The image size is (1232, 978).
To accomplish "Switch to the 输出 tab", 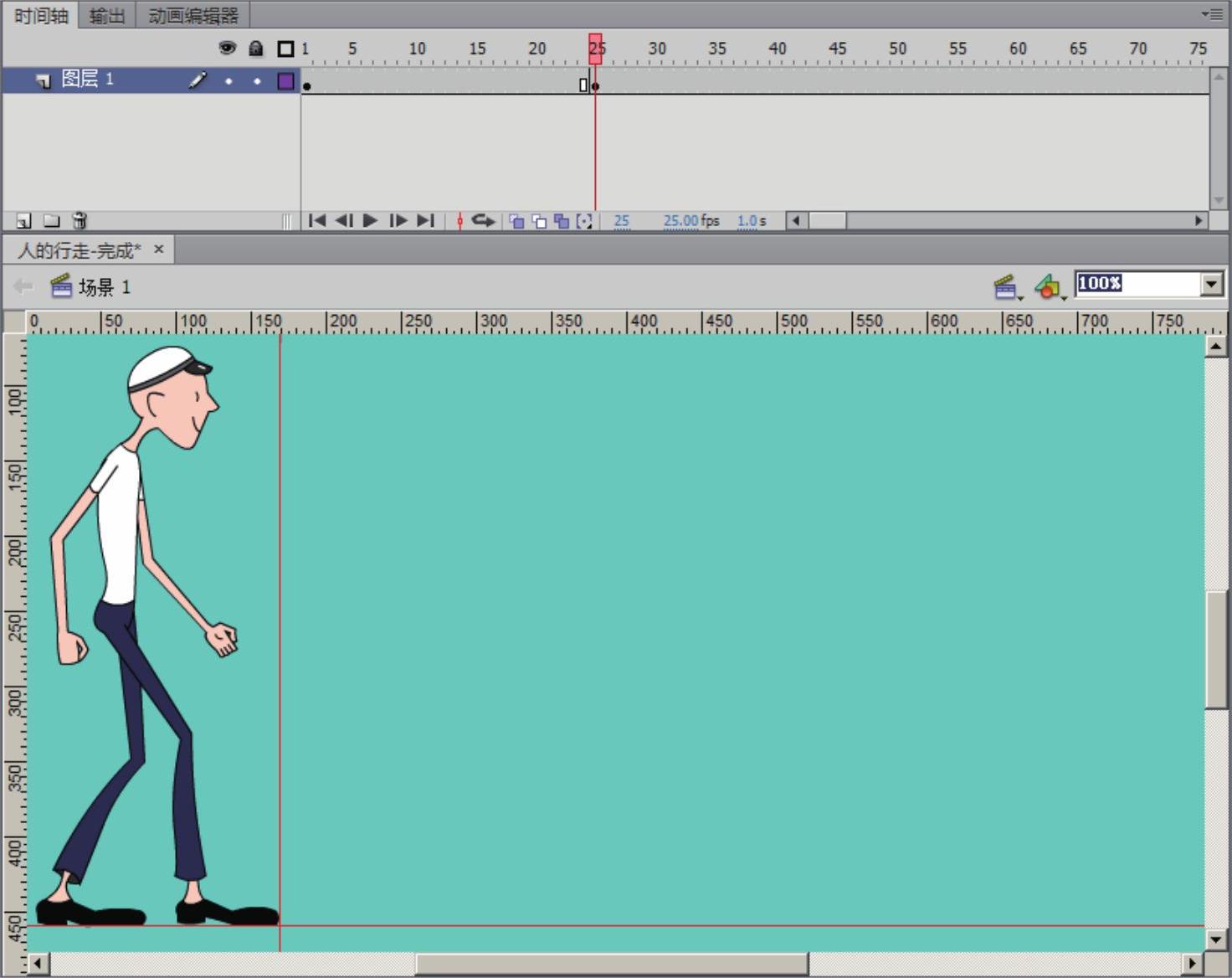I will pos(107,16).
